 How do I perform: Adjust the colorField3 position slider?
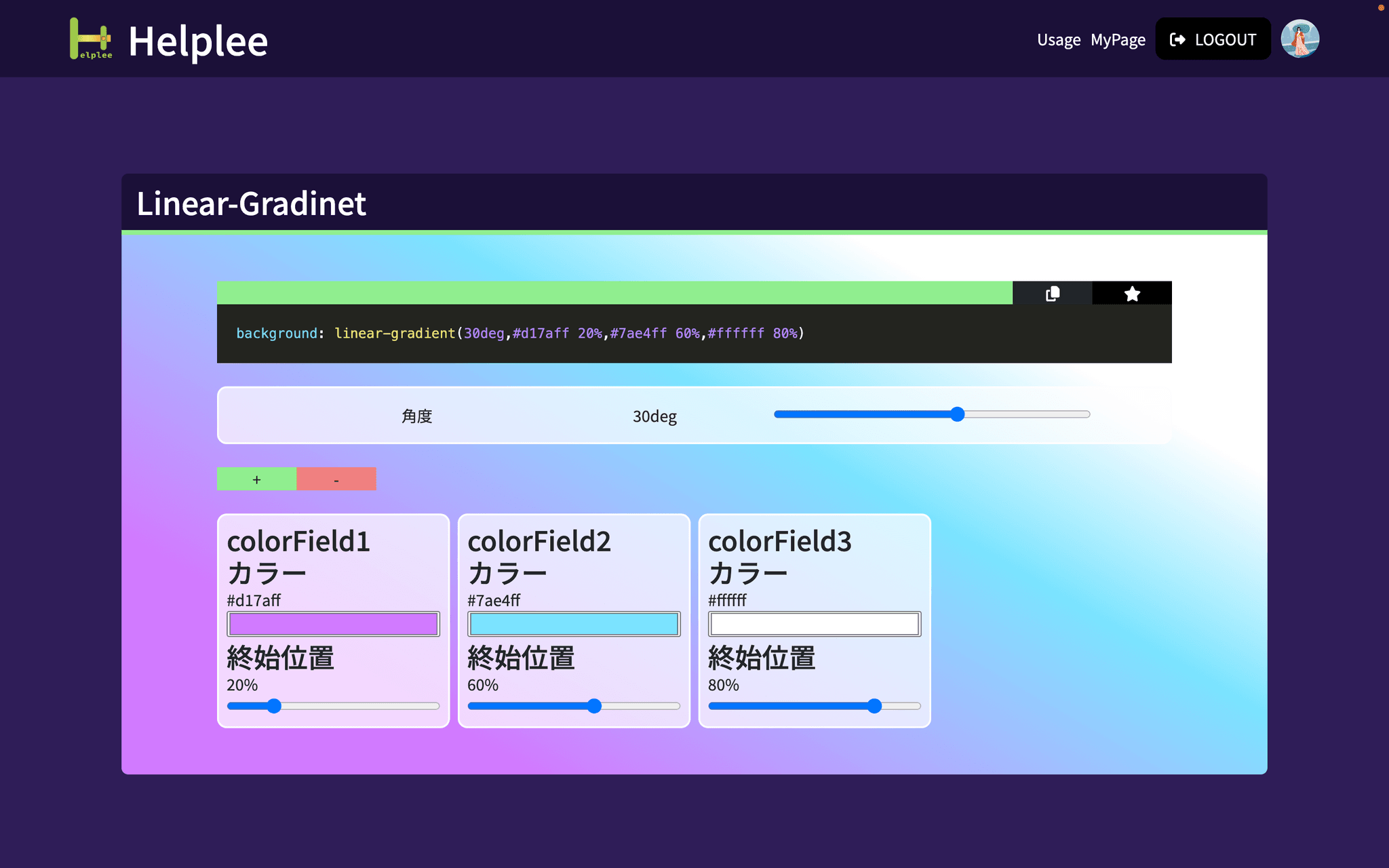coord(874,706)
